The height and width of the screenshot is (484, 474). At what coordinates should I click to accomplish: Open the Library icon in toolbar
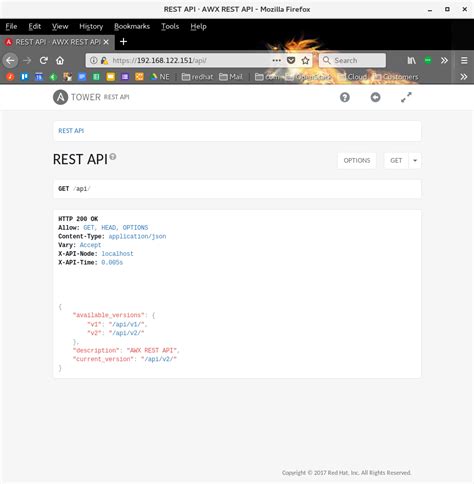[411, 60]
